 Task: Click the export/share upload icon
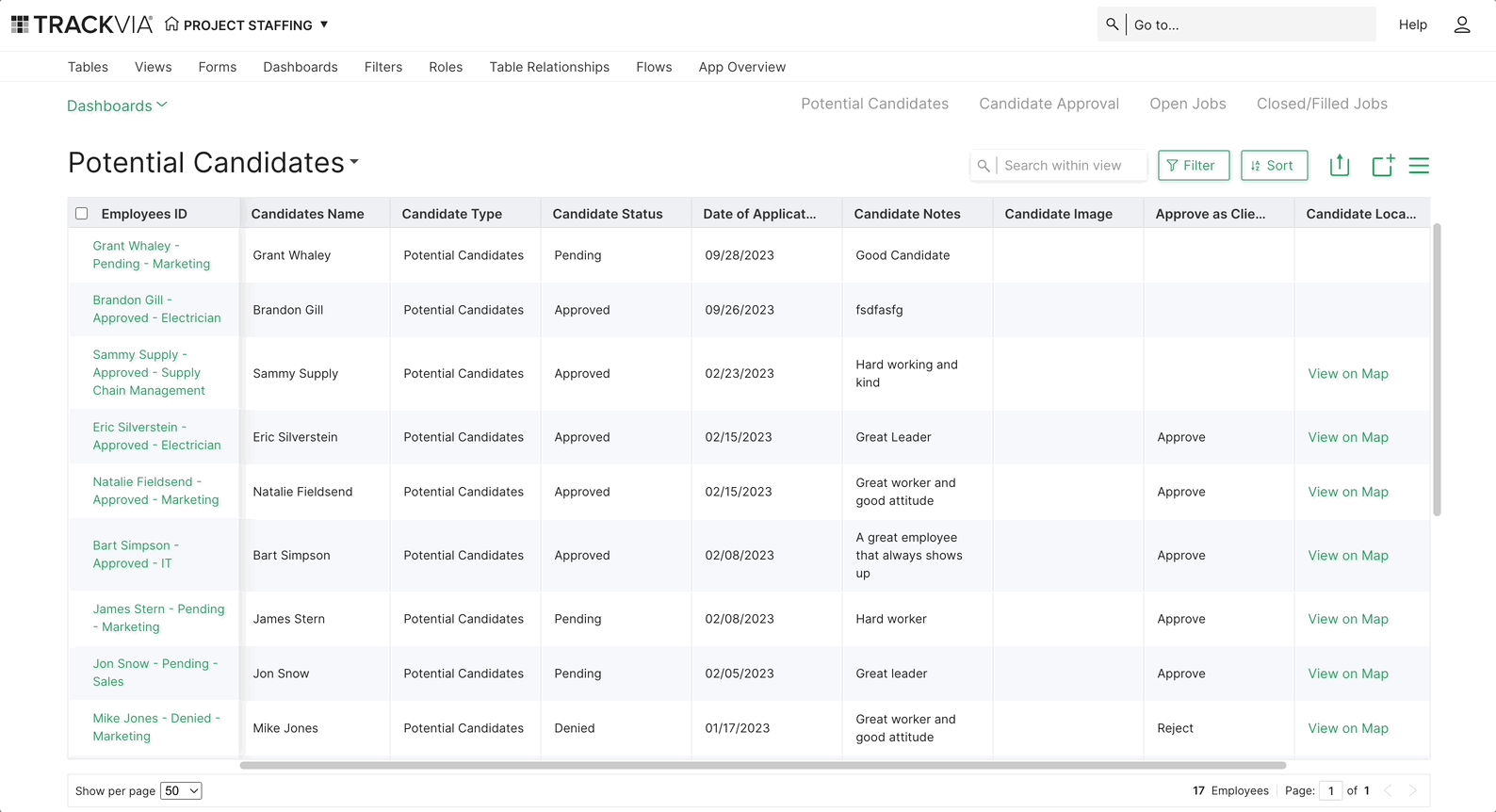pos(1340,165)
